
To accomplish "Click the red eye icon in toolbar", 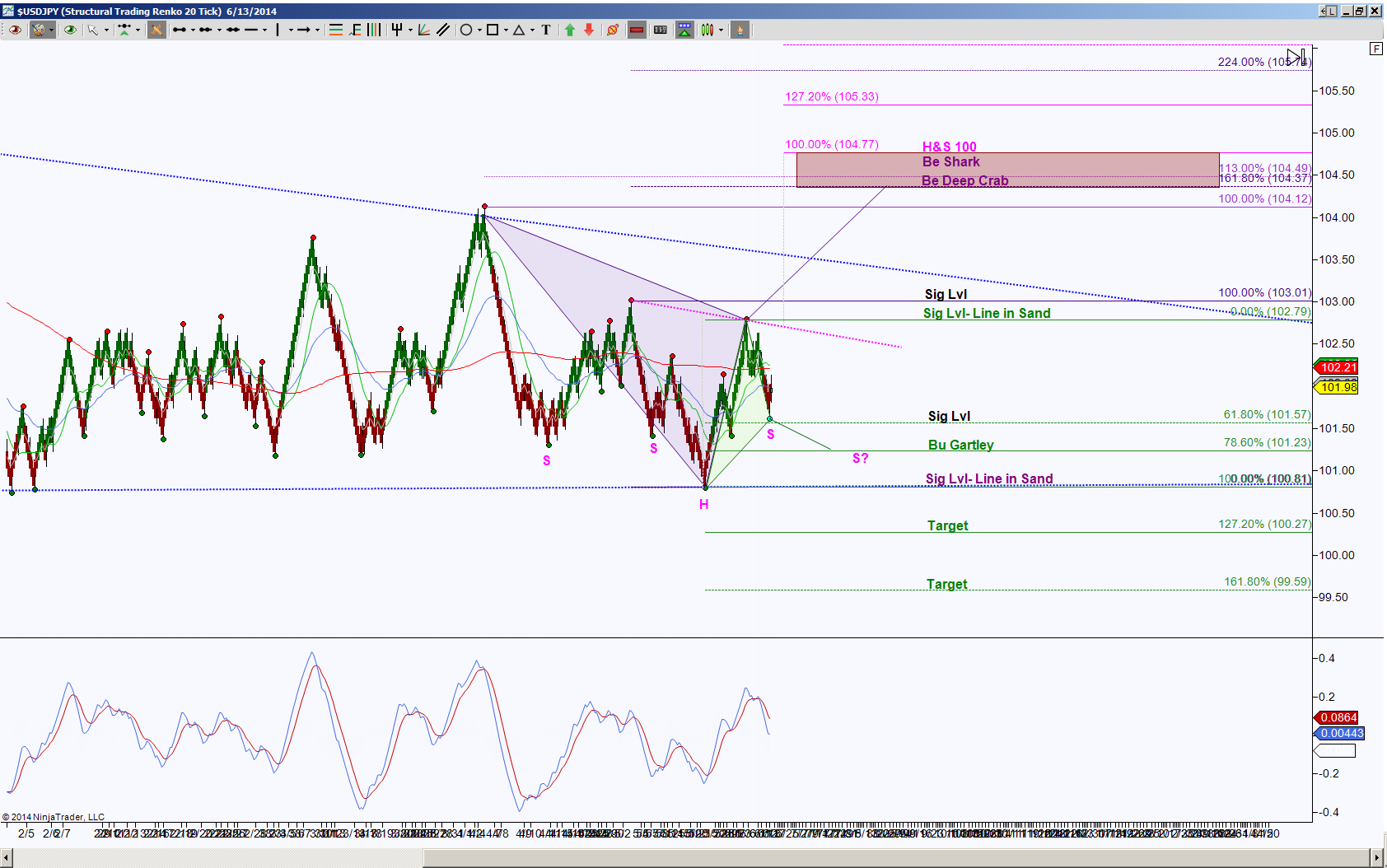I will click(x=15, y=30).
